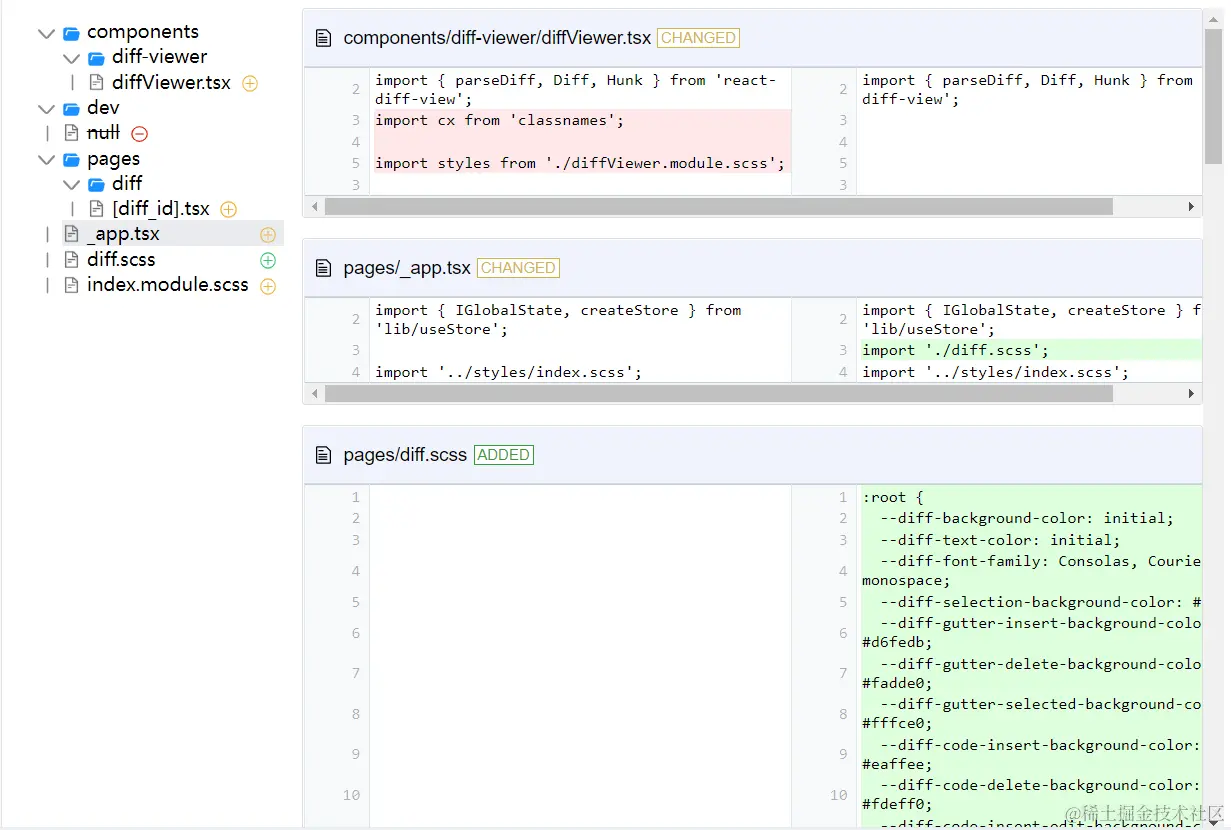
Task: Select diff.scss in the file tree
Action: pos(121,260)
